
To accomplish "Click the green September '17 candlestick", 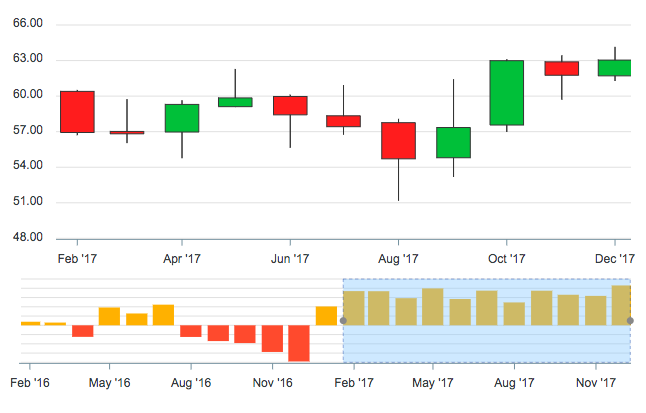I will click(x=453, y=143).
